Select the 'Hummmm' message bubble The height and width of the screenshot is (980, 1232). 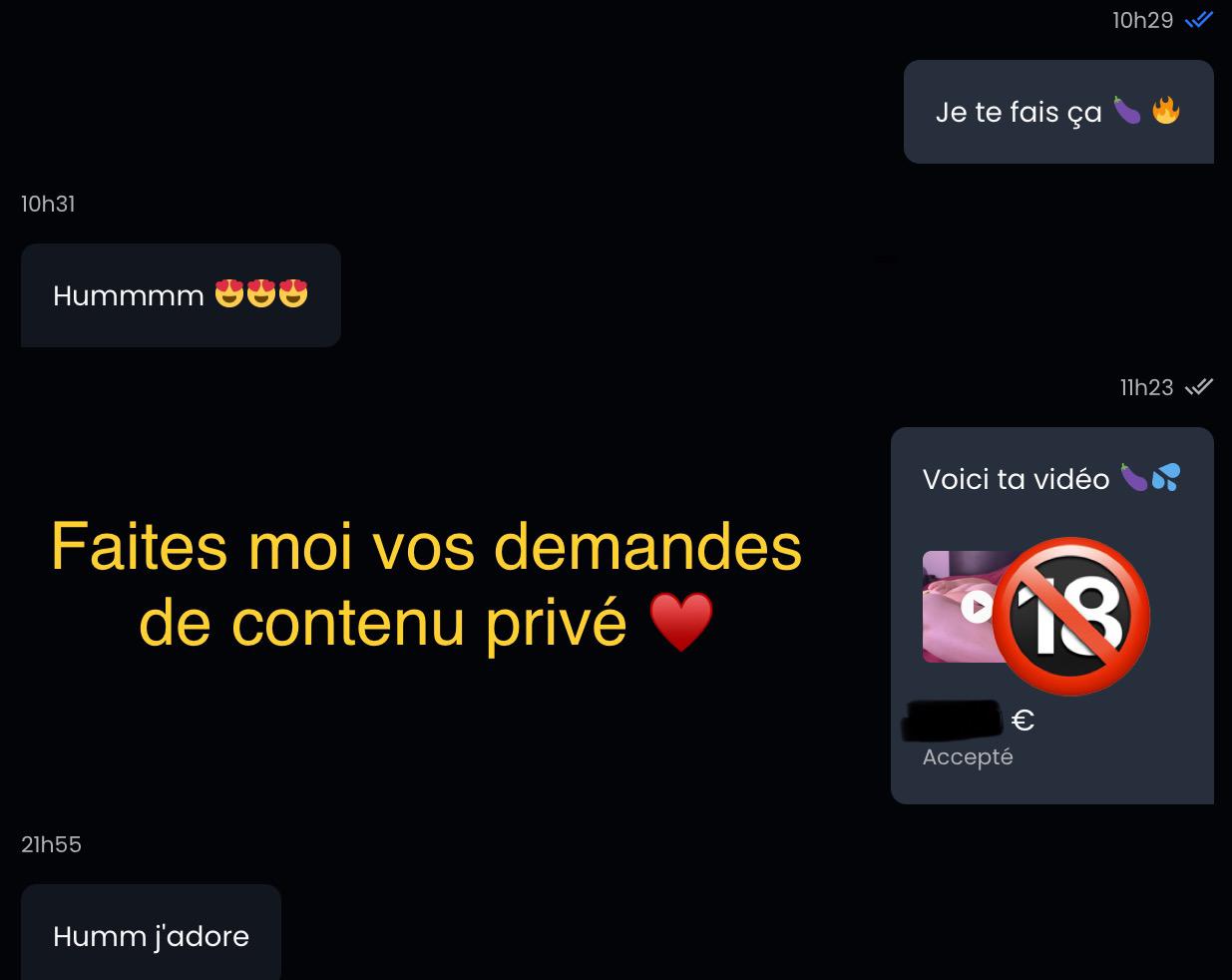coord(181,295)
